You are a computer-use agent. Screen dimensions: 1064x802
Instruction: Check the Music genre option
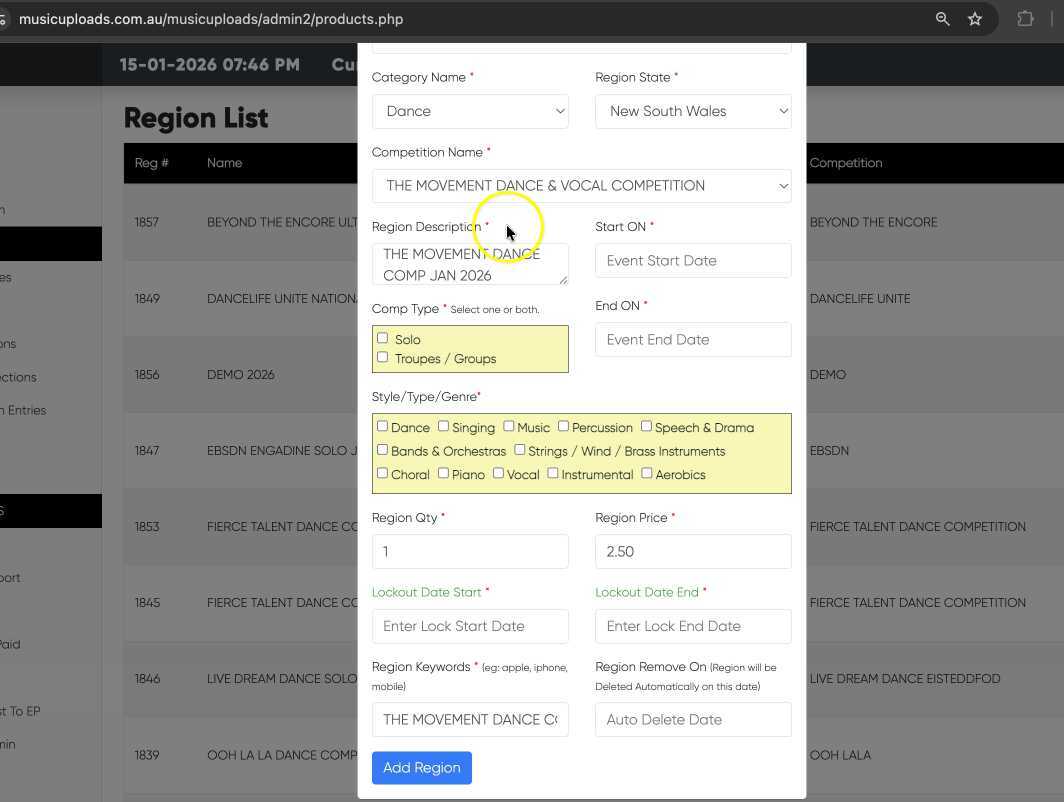pyautogui.click(x=508, y=426)
